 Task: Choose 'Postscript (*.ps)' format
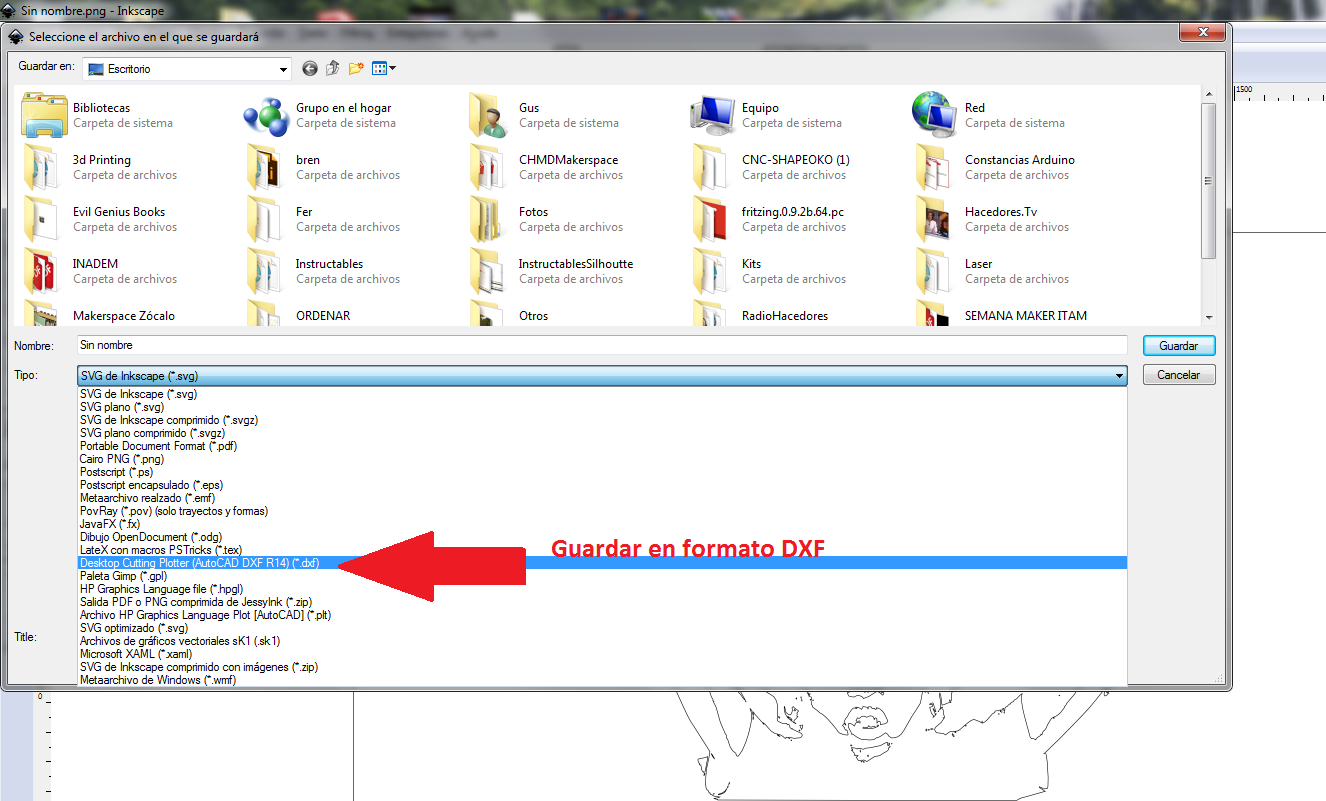tap(602, 472)
